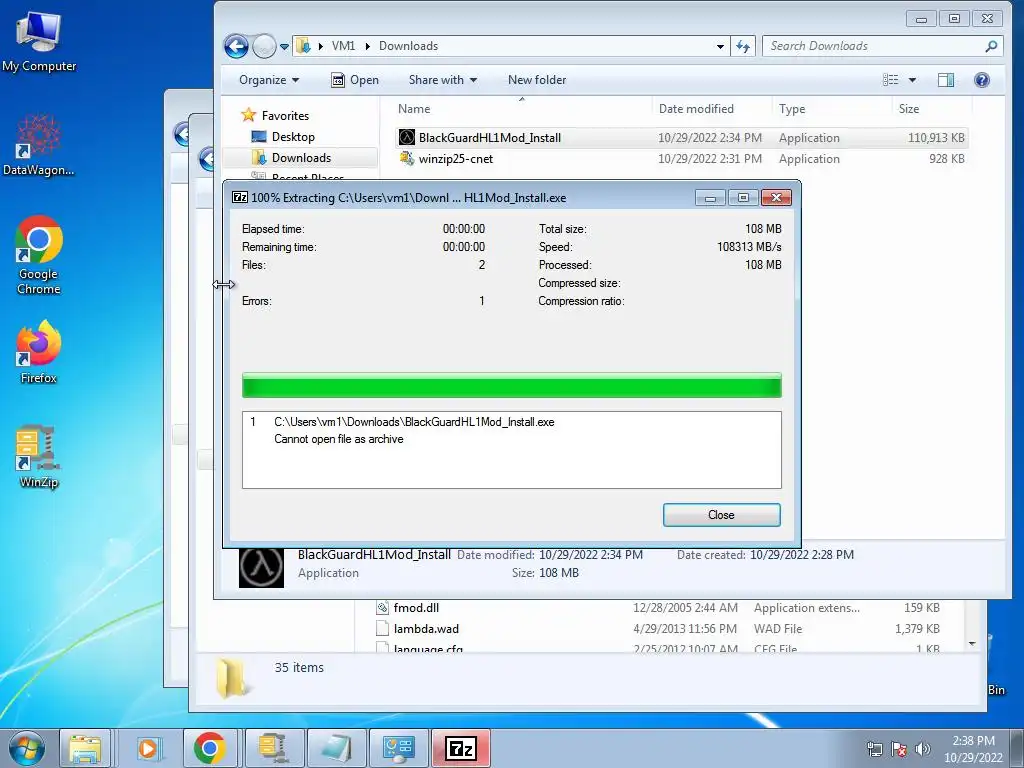Click the search magnifier icon

(x=991, y=46)
